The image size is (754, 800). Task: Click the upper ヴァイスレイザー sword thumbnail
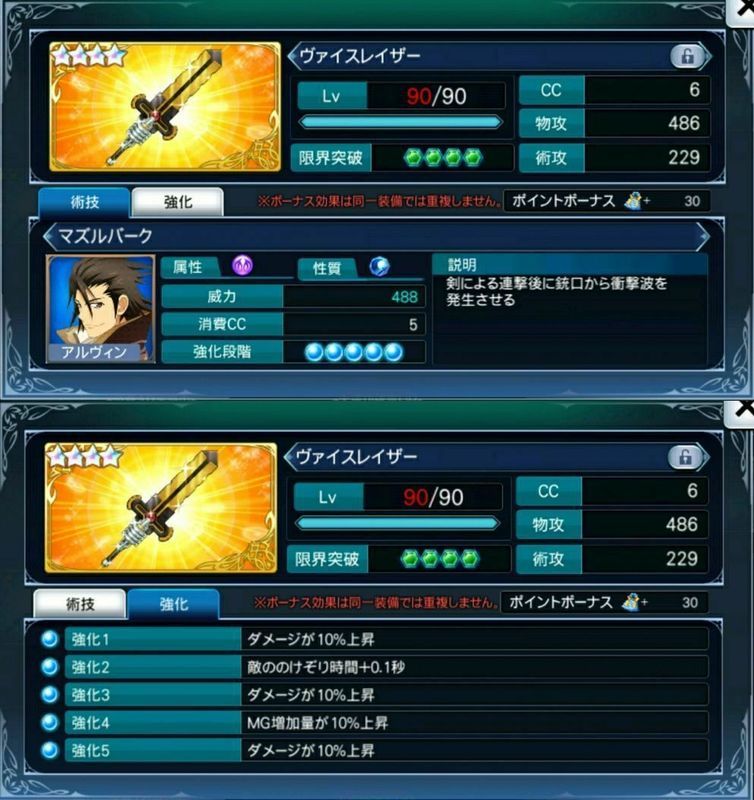coord(165,107)
